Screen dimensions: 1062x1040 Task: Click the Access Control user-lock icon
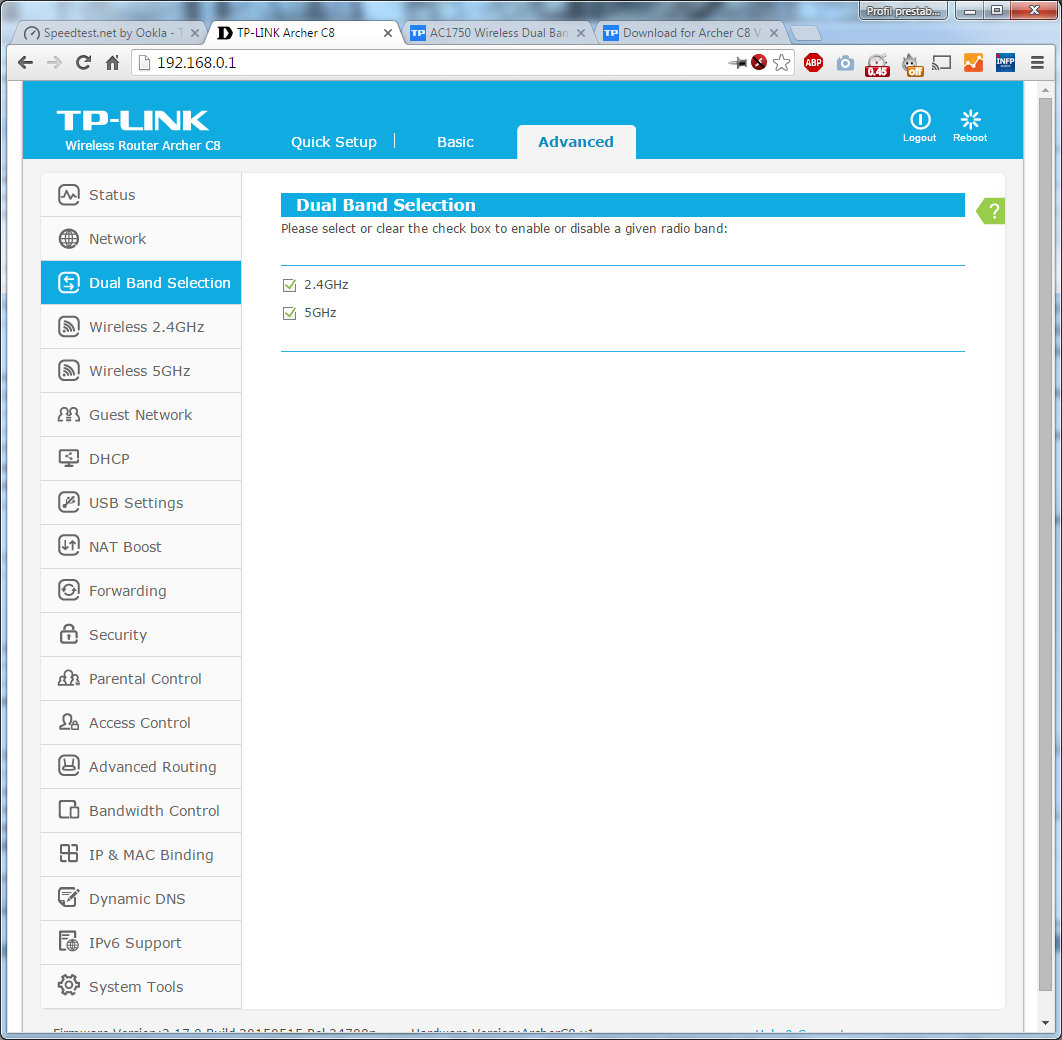[68, 722]
